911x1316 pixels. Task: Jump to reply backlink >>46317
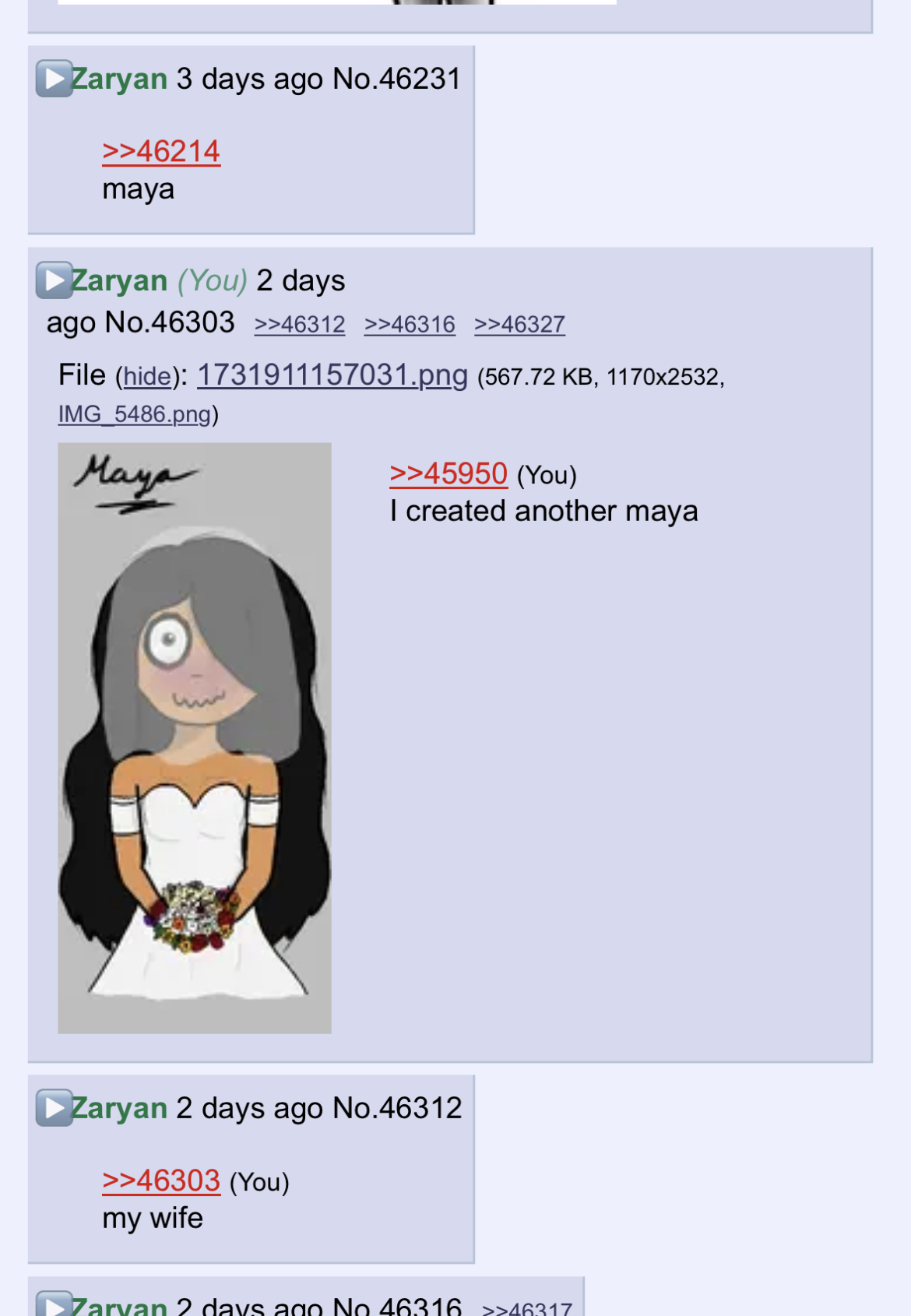click(527, 1308)
